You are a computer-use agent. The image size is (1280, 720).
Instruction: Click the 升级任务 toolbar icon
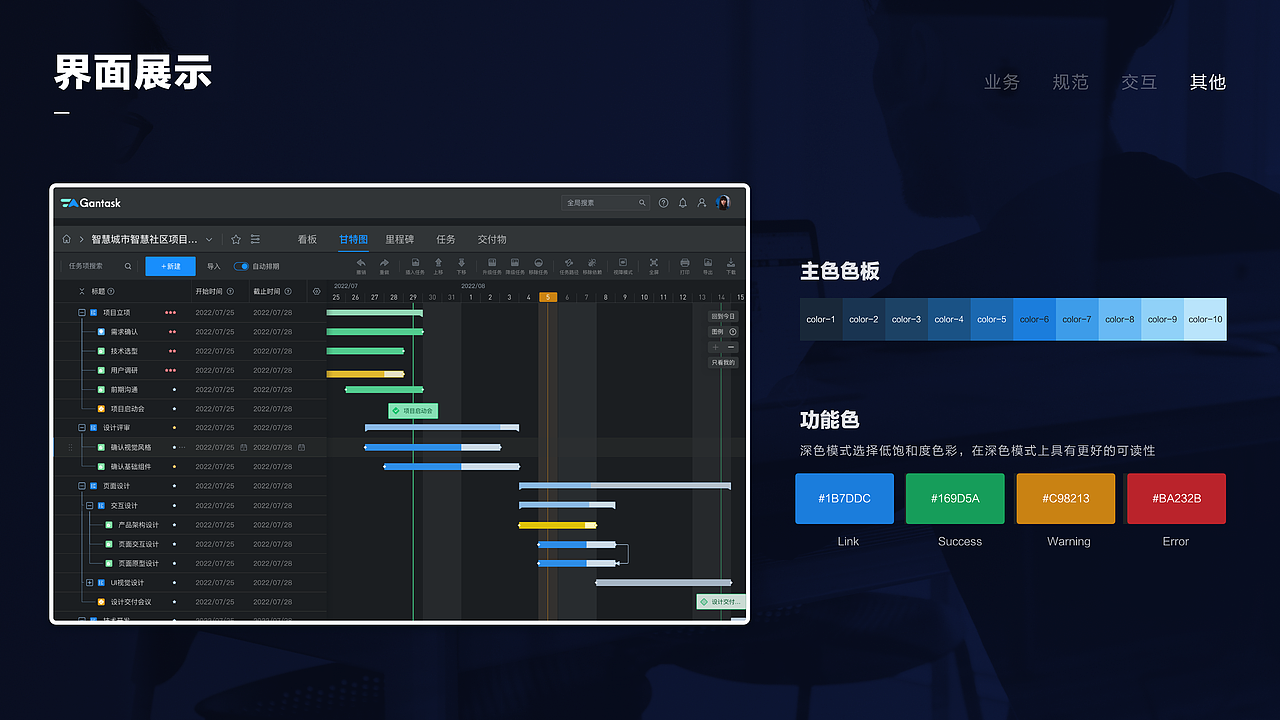(492, 263)
